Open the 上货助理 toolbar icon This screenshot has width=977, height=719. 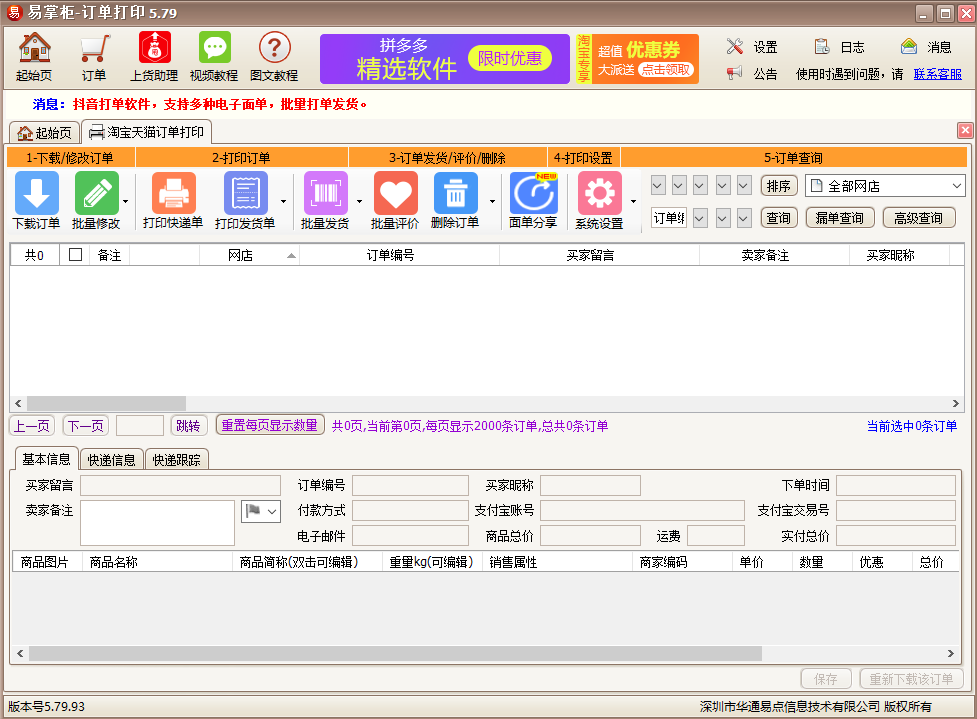[154, 48]
